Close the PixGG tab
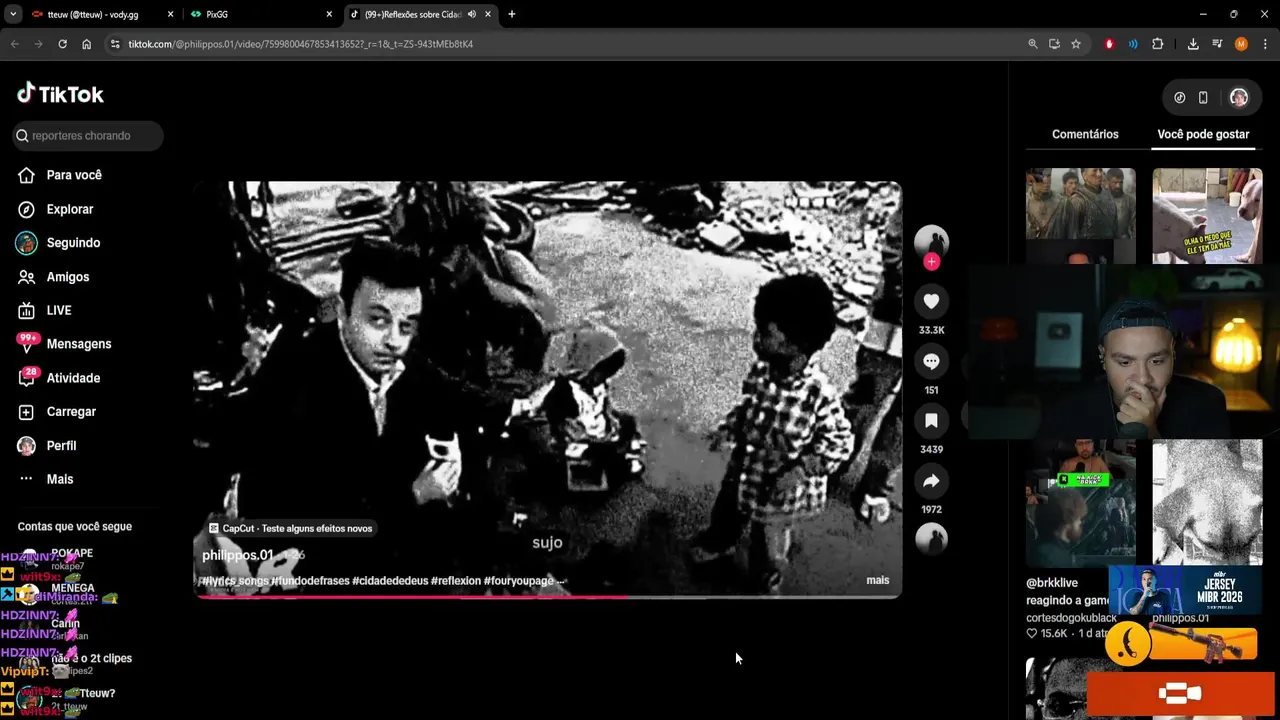Viewport: 1280px width, 720px height. [x=329, y=14]
